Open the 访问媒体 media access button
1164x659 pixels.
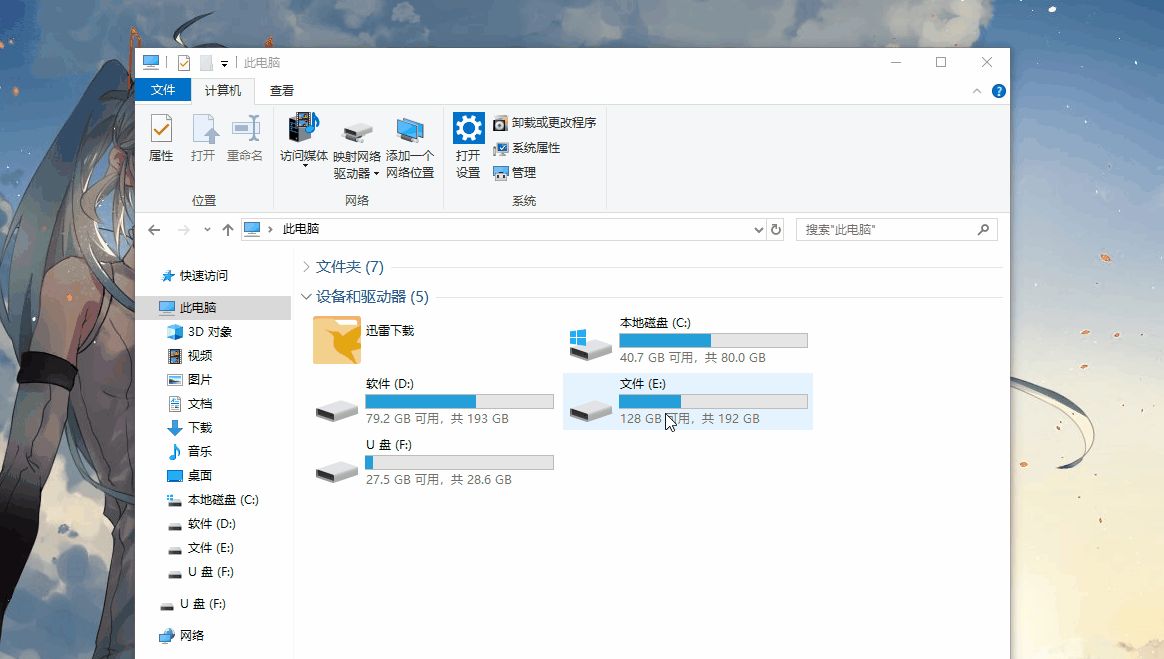pyautogui.click(x=304, y=140)
